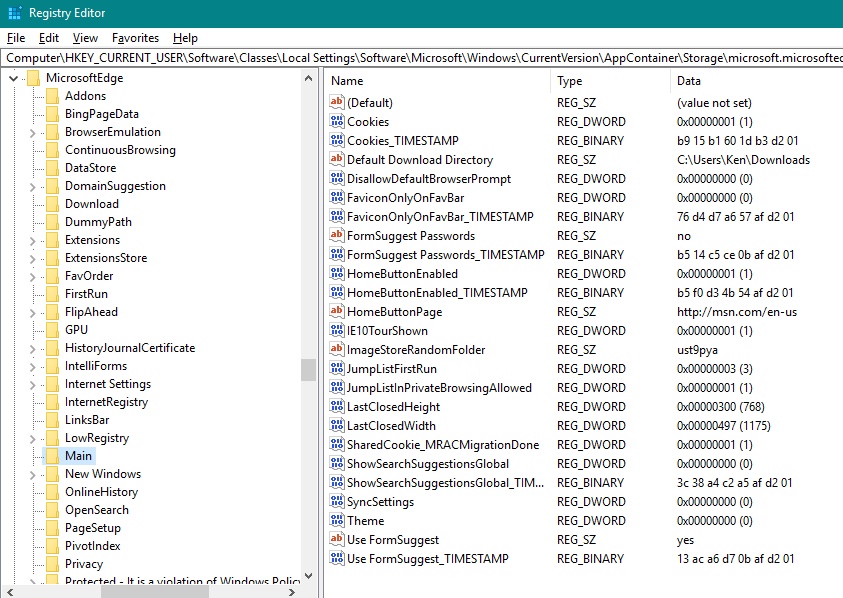Open the View menu
The width and height of the screenshot is (843, 598).
tap(85, 38)
